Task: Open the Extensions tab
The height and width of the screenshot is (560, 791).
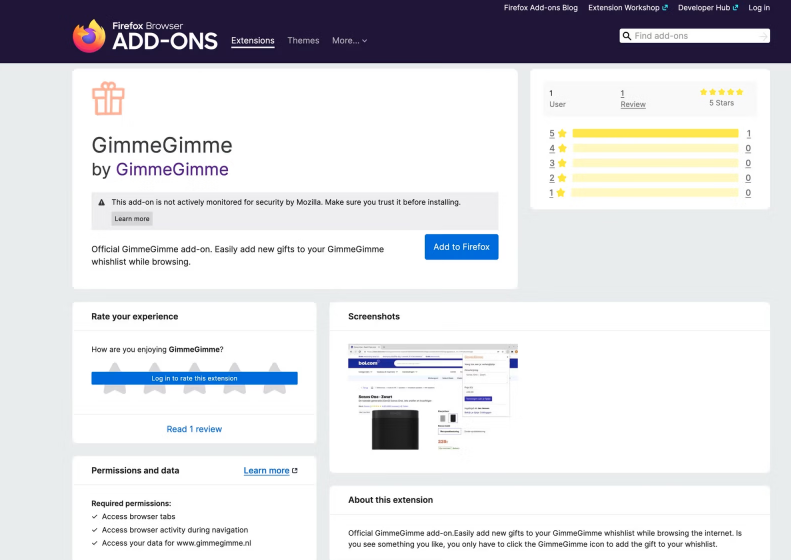Action: point(252,41)
